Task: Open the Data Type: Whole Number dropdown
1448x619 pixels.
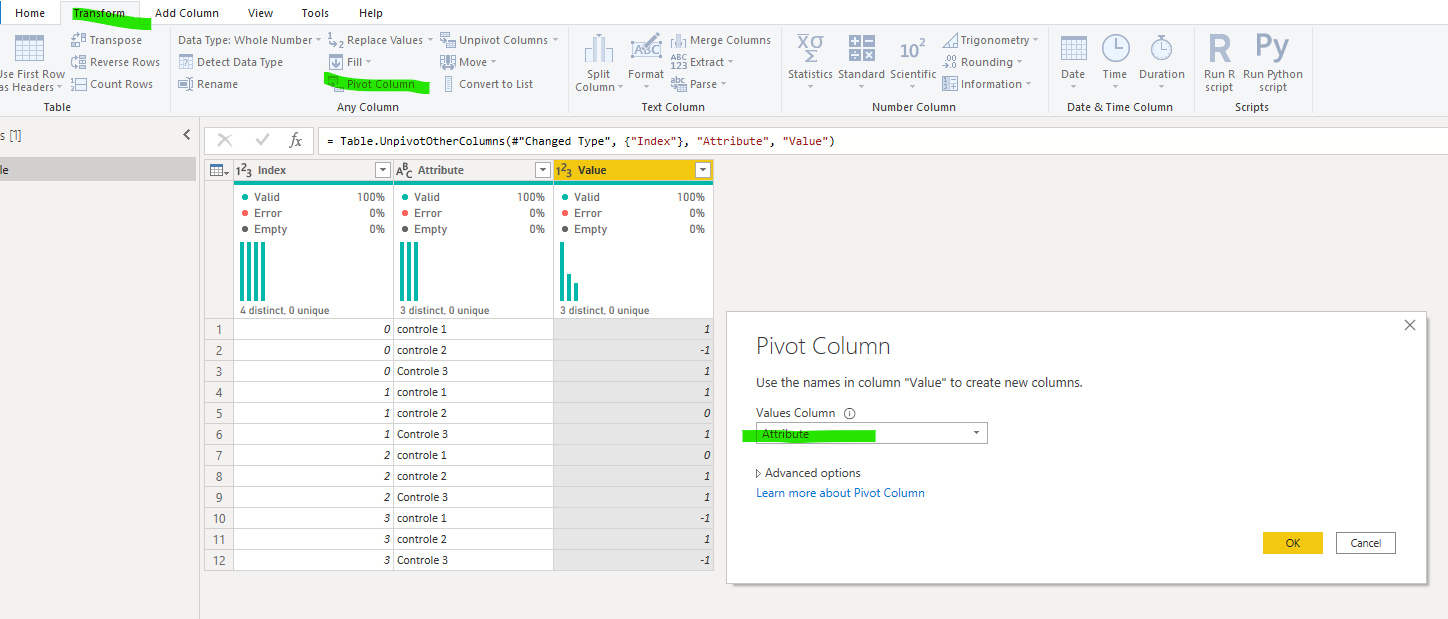Action: pos(250,40)
